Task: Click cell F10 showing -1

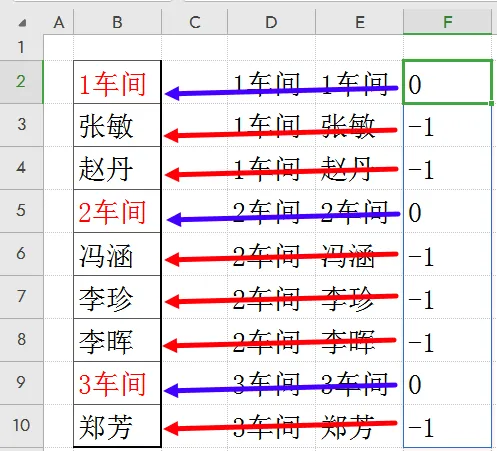Action: pos(448,426)
